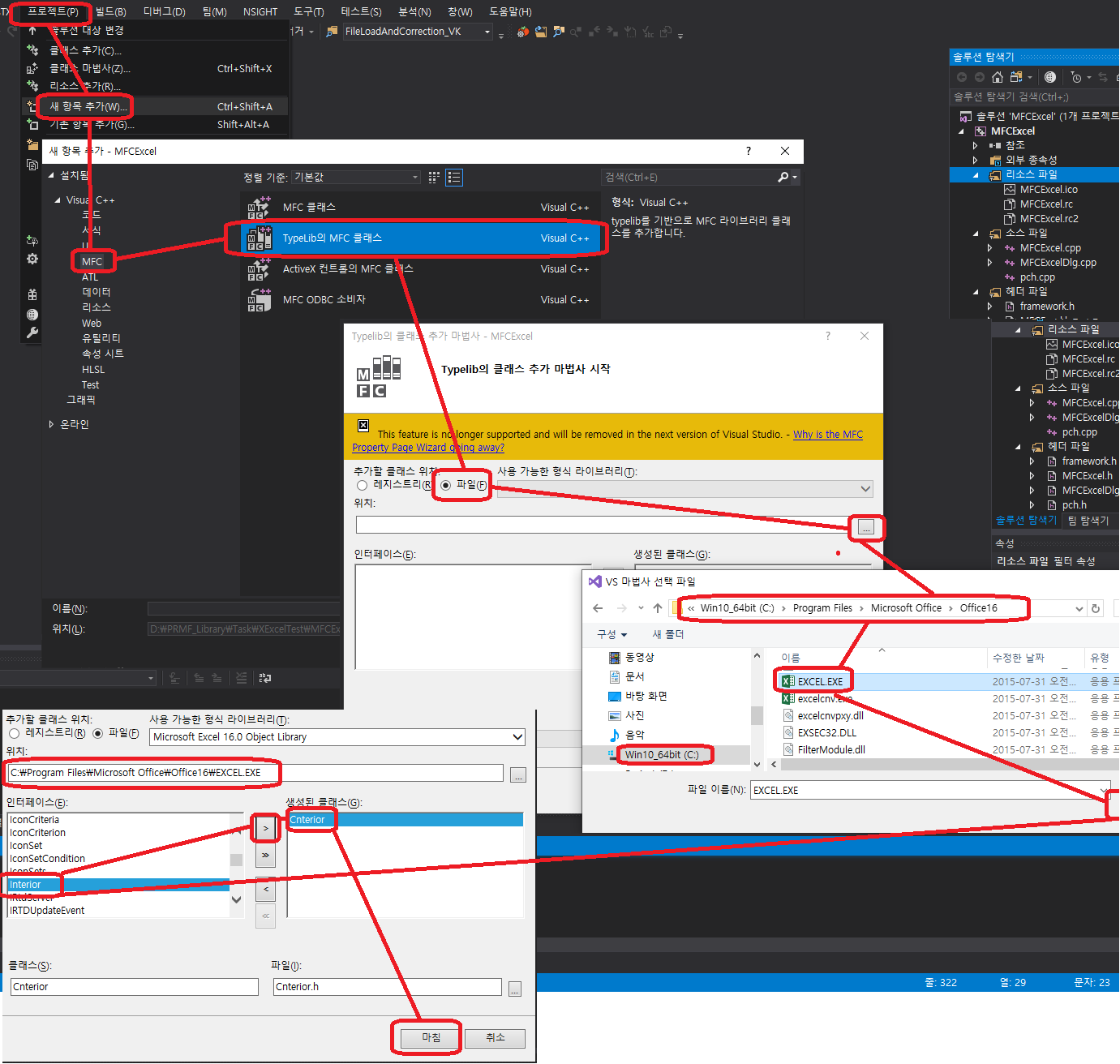1120x1064 pixels.
Task: Click Office16 in the address breadcrumb
Action: [978, 608]
